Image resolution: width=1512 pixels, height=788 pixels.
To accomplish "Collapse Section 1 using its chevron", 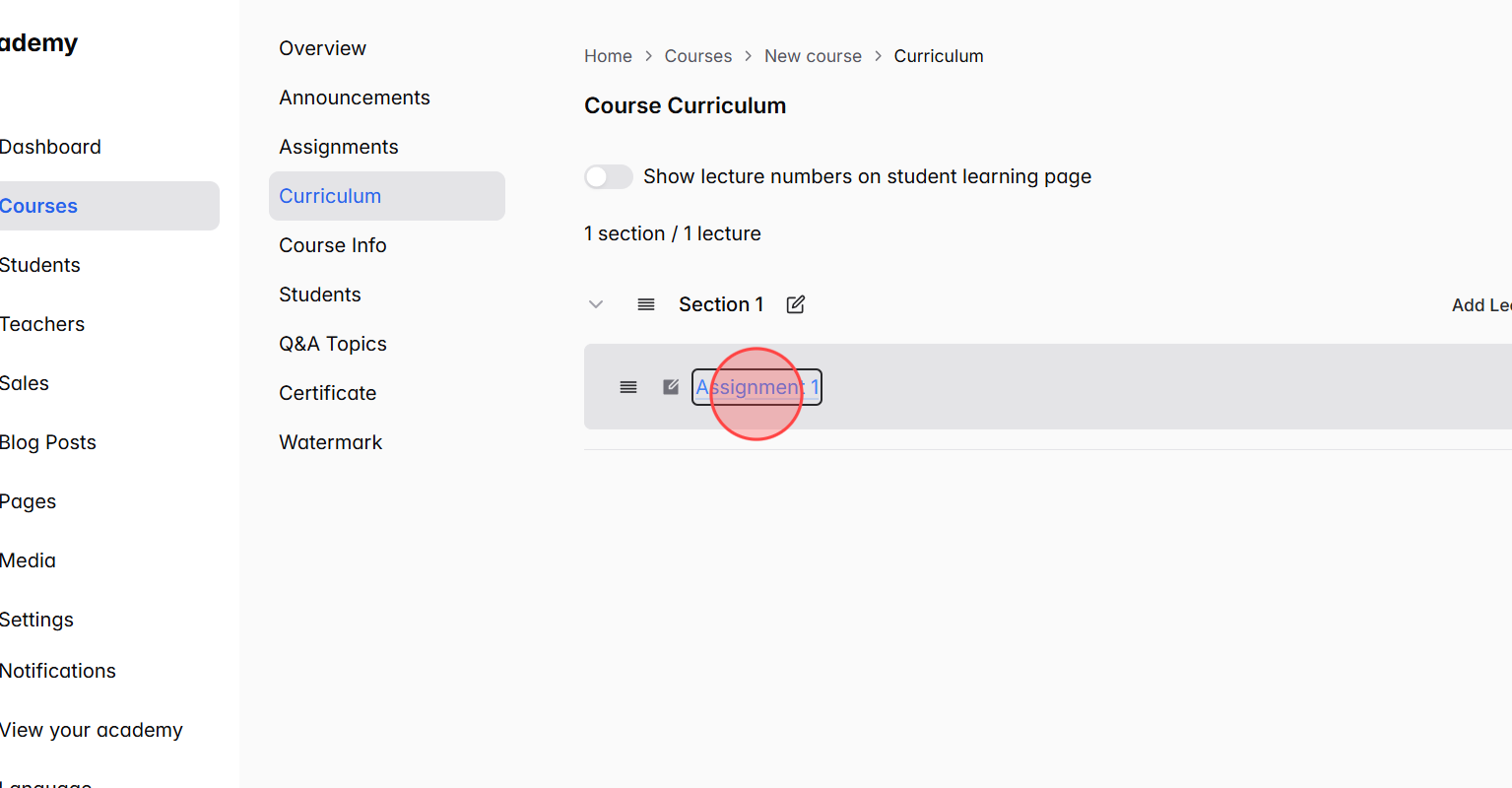I will [595, 304].
